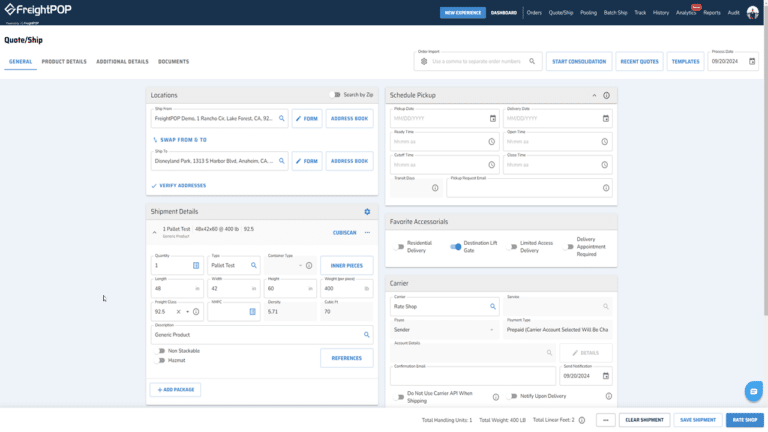768x432 pixels.
Task: Click the Ship From search magnifier icon
Action: click(282, 118)
